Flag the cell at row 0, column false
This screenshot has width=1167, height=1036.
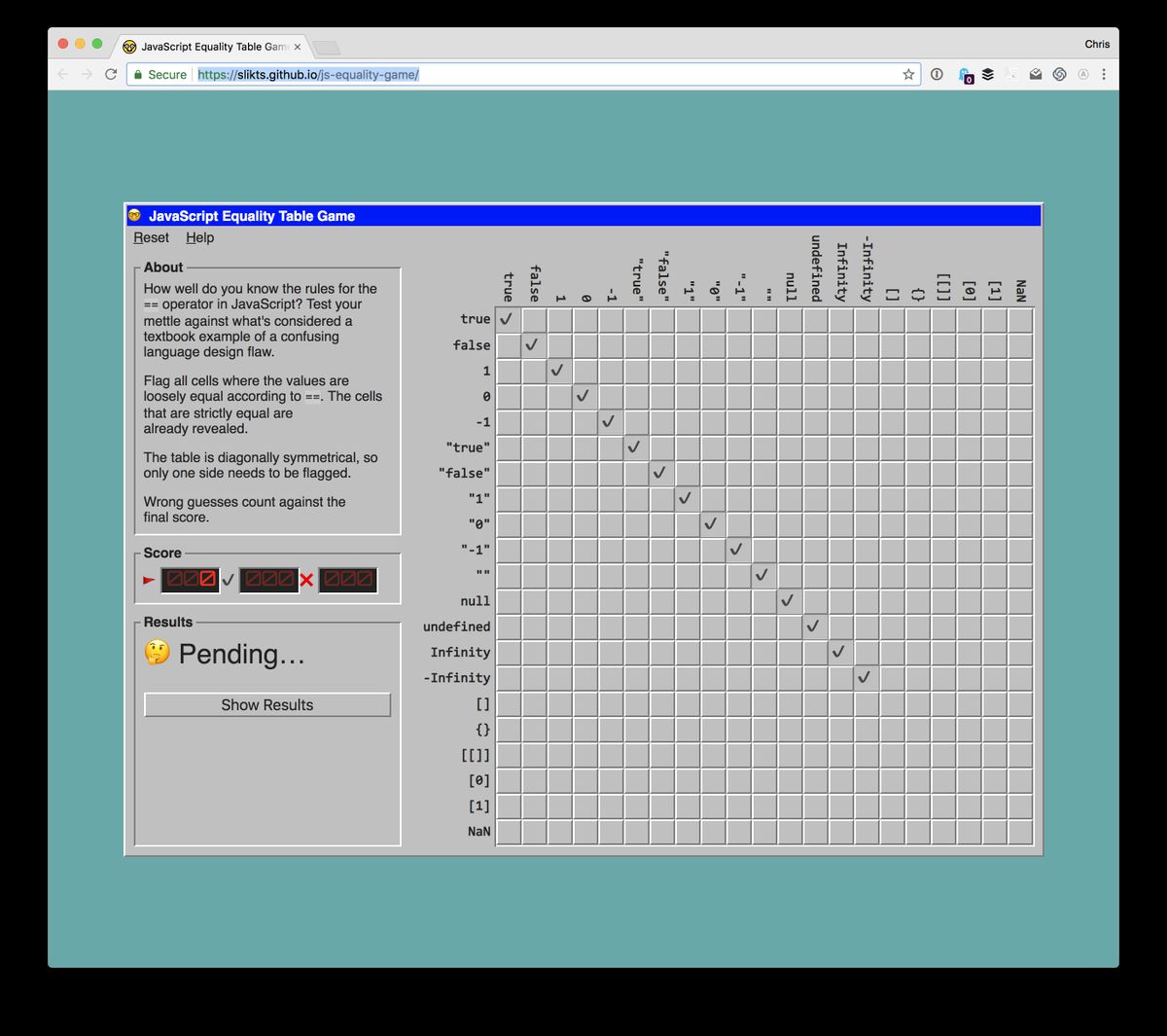click(534, 397)
